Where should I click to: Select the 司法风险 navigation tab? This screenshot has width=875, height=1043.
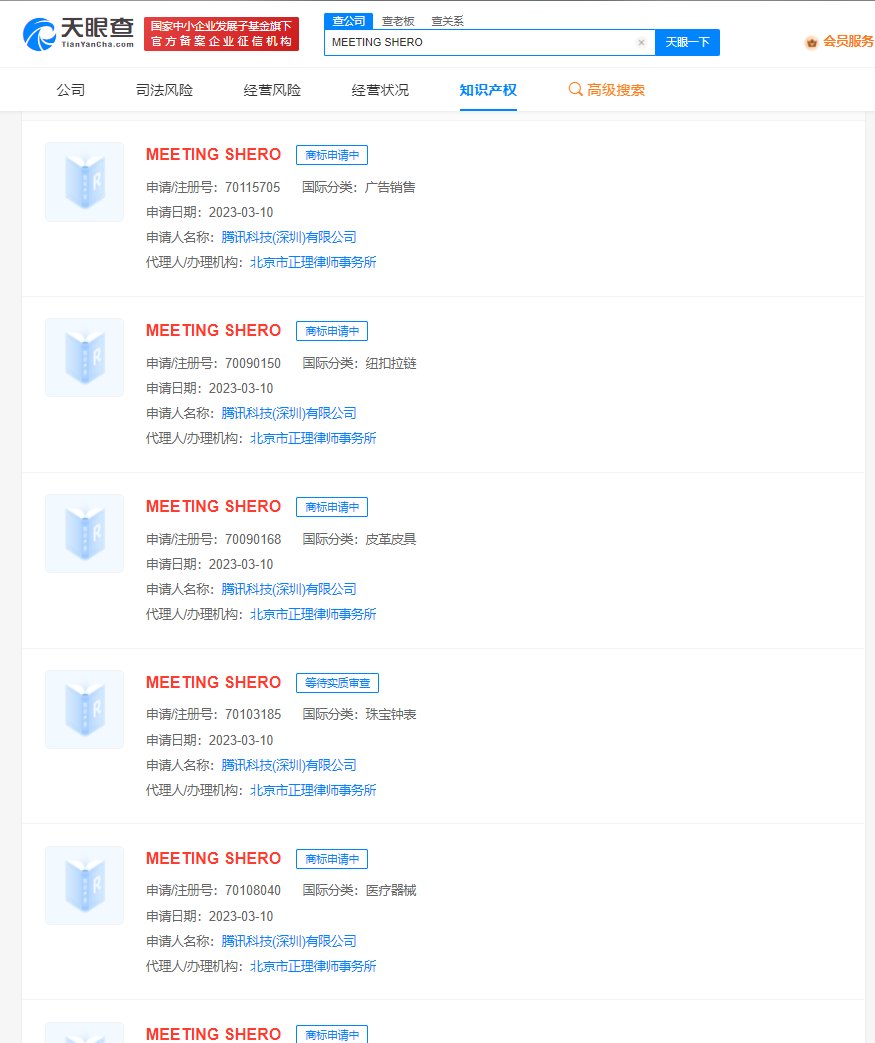click(164, 90)
